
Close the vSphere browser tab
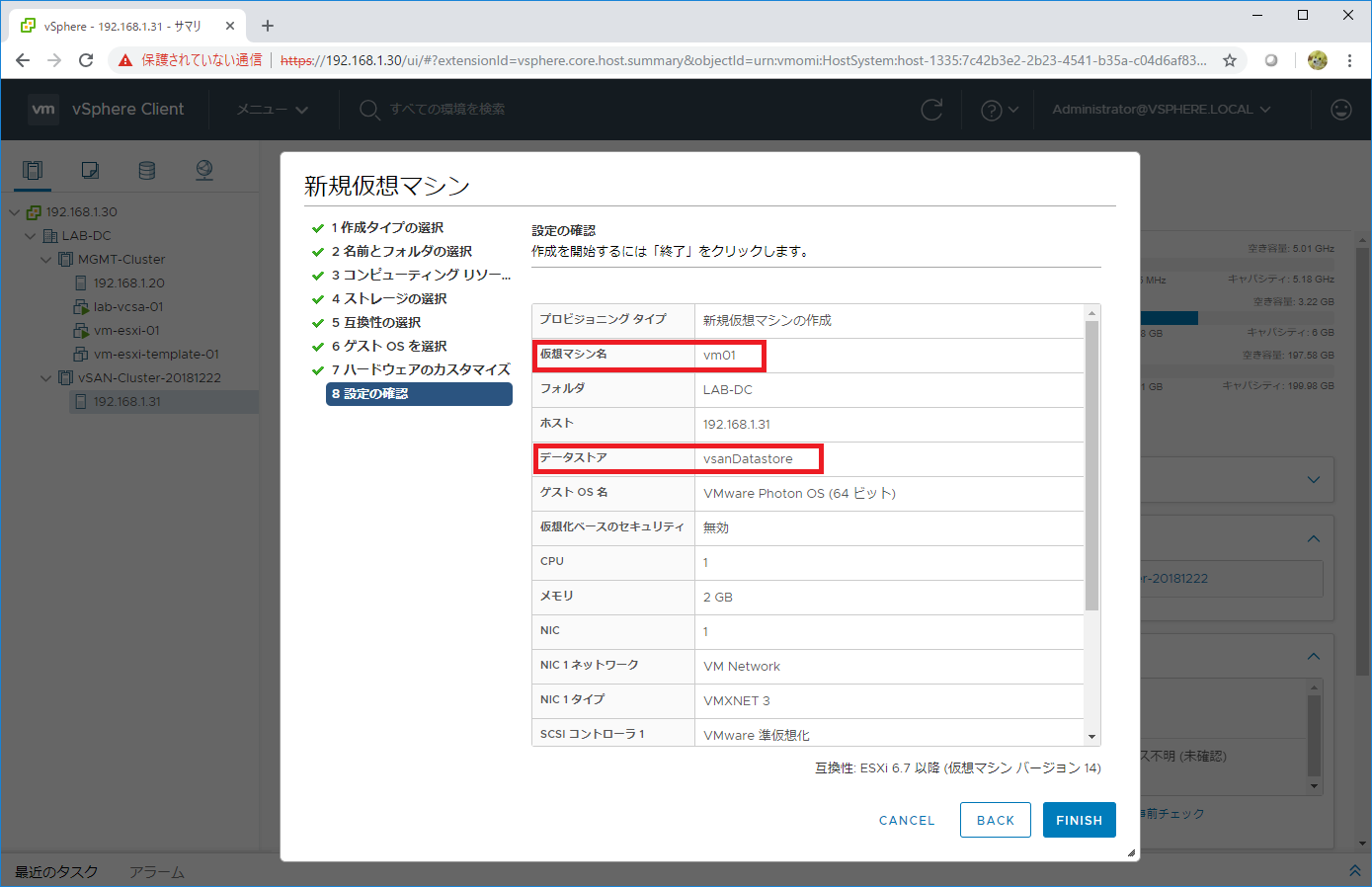pyautogui.click(x=230, y=26)
